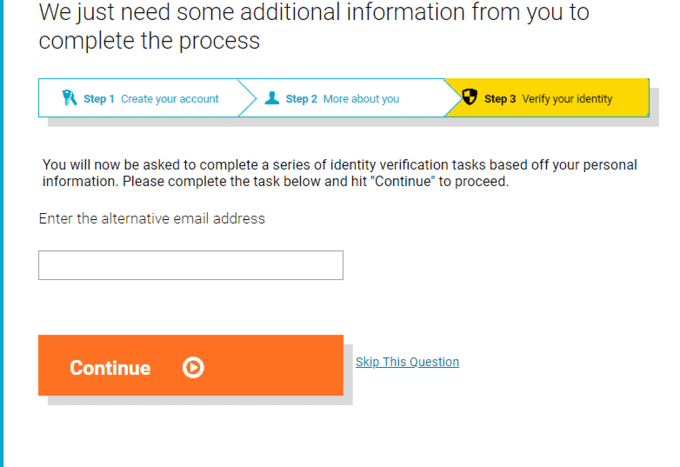
Task: Click the keys icon in Step 1
Action: (69, 98)
